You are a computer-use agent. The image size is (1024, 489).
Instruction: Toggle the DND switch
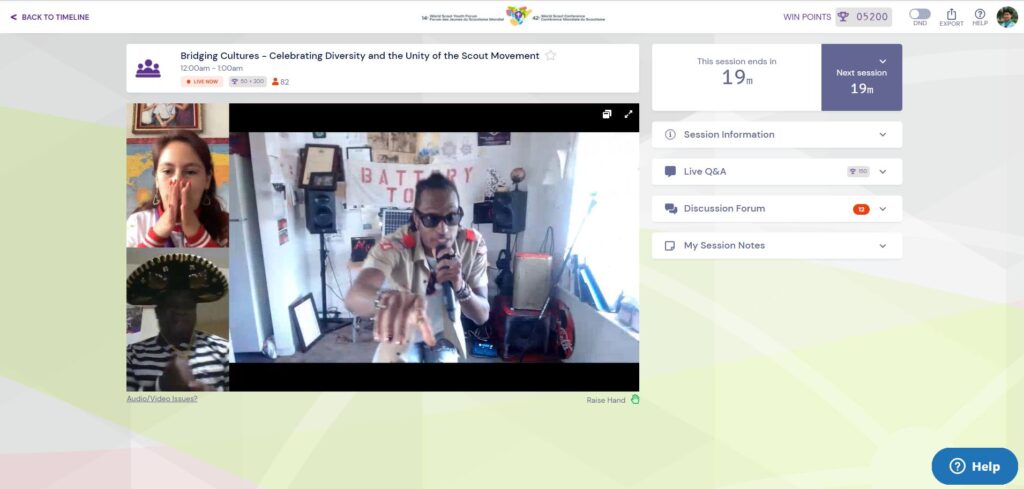tap(919, 14)
